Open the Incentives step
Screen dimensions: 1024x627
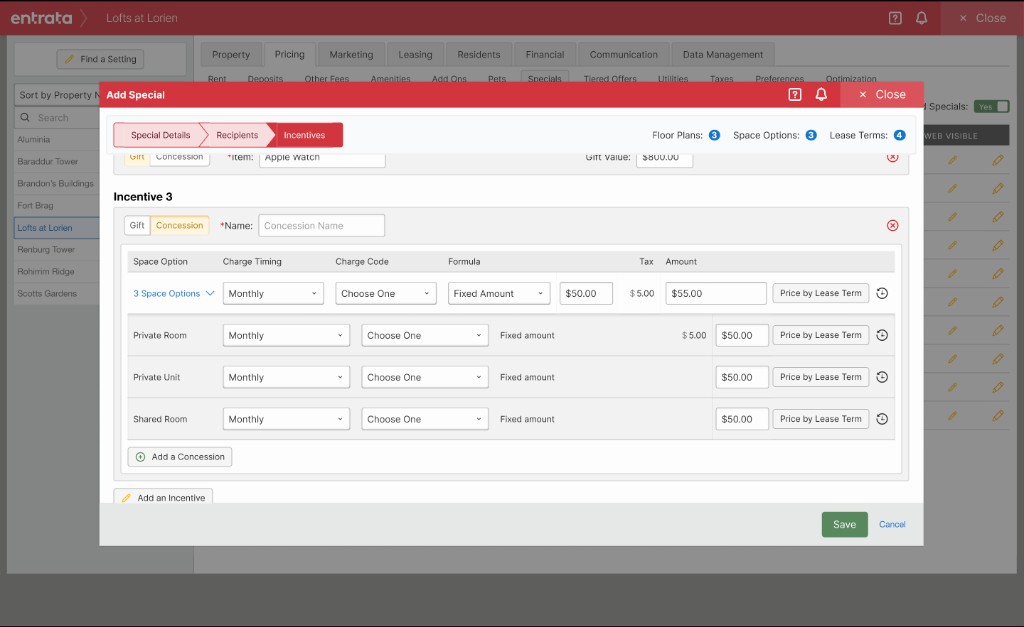(304, 135)
